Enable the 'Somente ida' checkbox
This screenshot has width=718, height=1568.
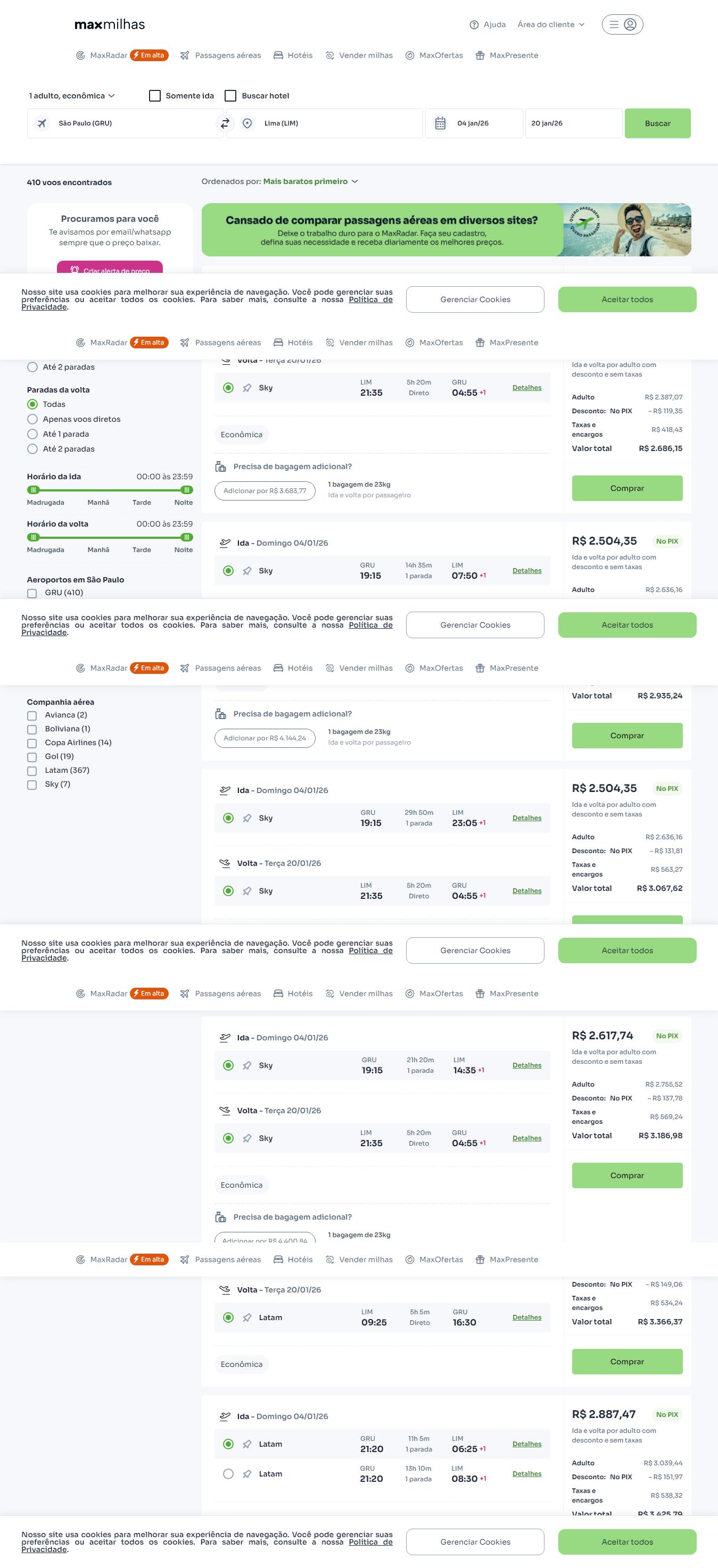[155, 96]
